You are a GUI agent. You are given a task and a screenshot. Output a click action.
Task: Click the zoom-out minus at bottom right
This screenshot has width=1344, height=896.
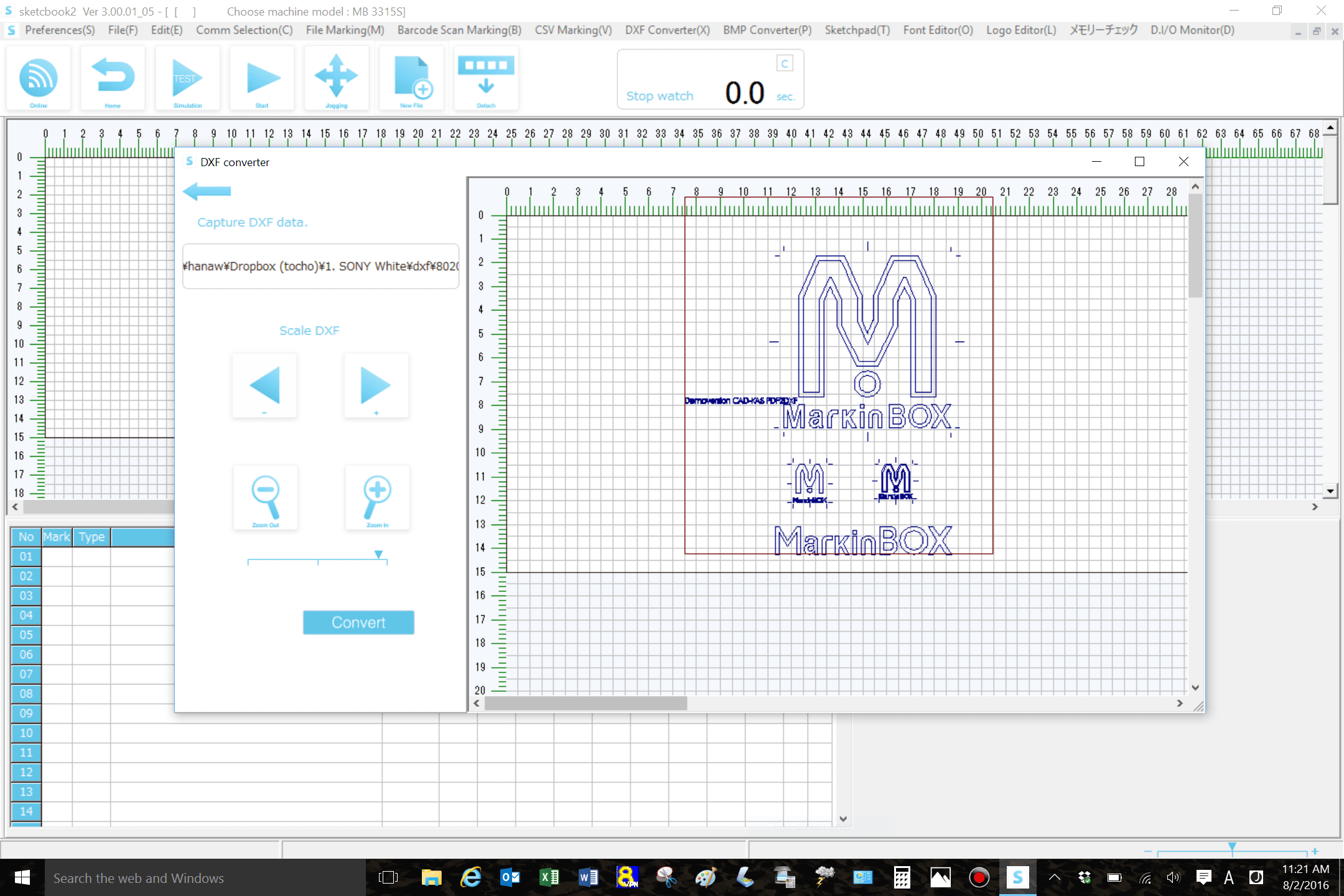point(1148,851)
